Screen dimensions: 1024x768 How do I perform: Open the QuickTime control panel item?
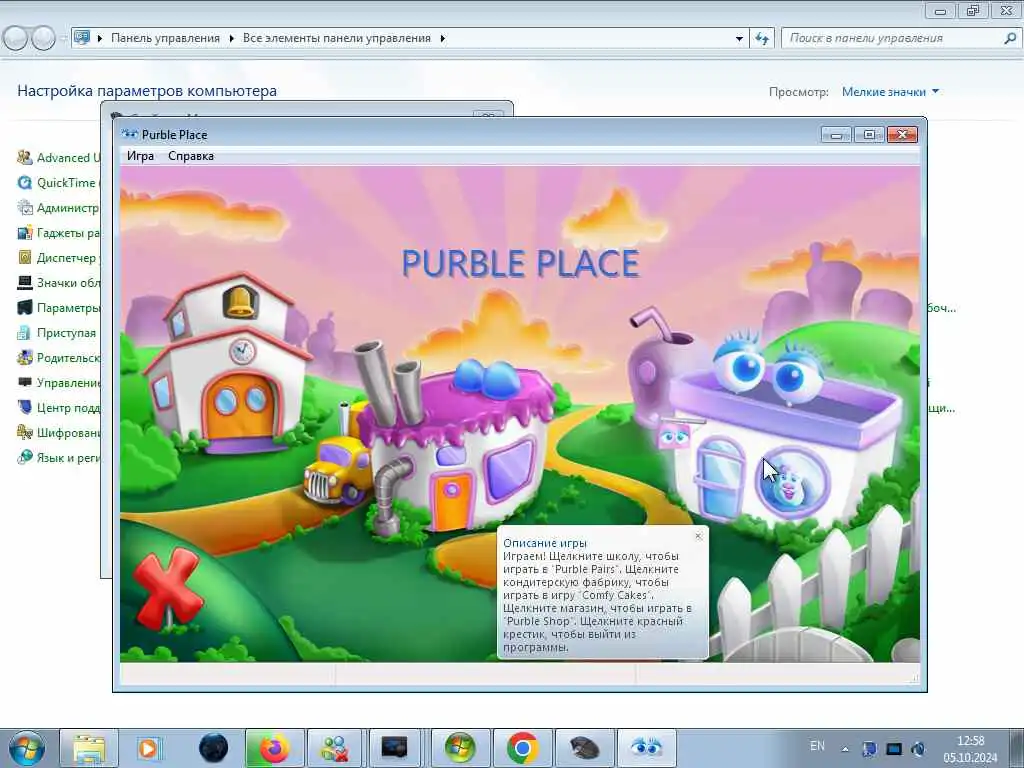(57, 183)
